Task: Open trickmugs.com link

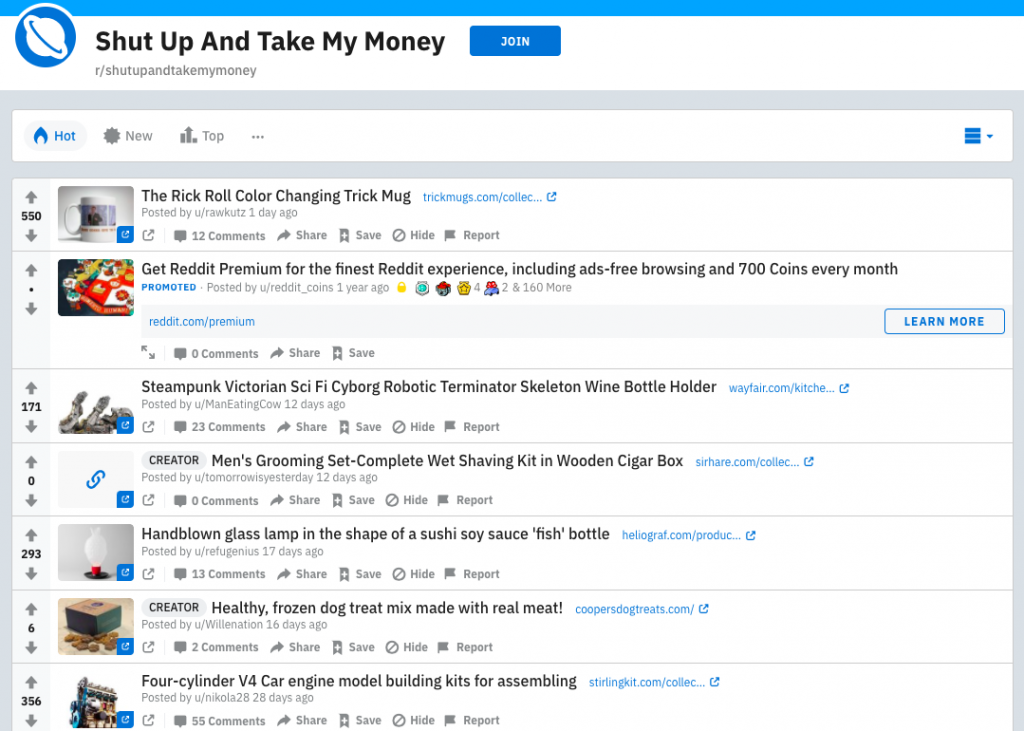Action: pyautogui.click(x=490, y=197)
